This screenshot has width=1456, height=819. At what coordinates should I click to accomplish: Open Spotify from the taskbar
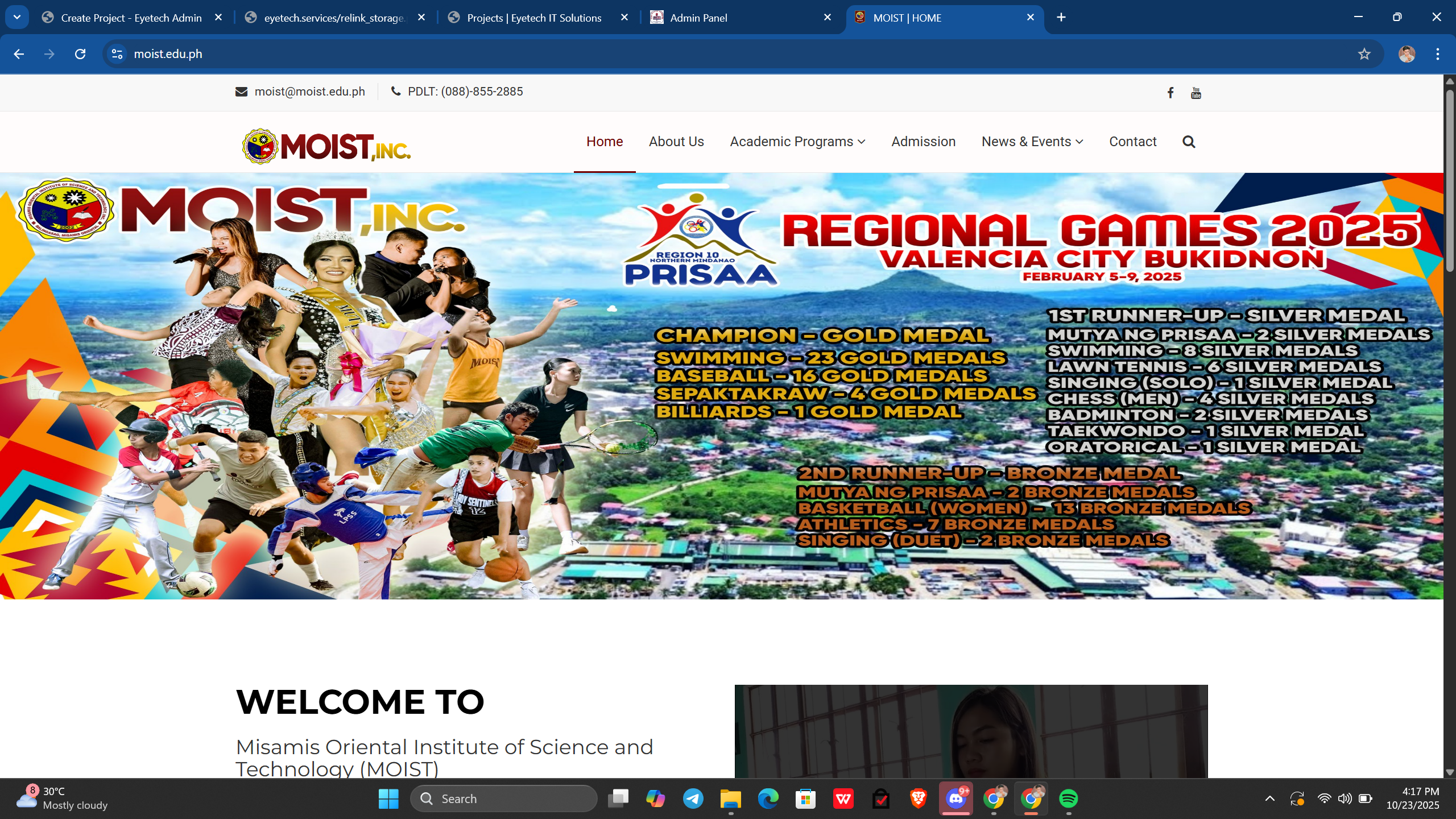point(1068,799)
